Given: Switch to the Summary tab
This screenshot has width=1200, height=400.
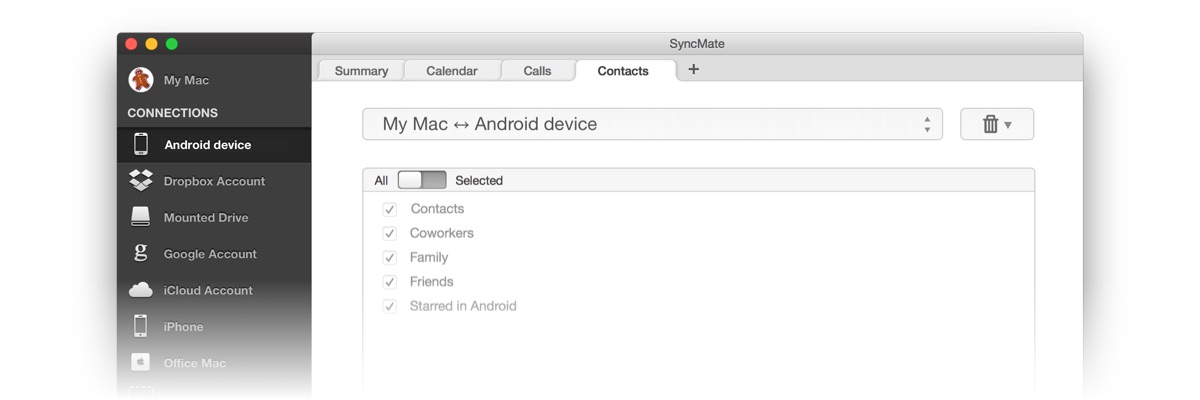Looking at the screenshot, I should coord(361,71).
